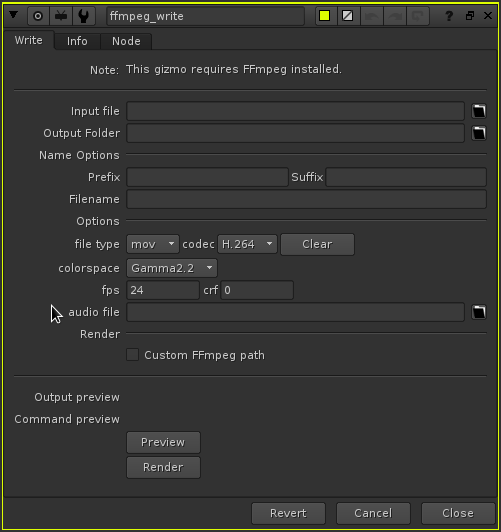Open the codec H.264 dropdown
The height and width of the screenshot is (532, 501).
click(247, 244)
